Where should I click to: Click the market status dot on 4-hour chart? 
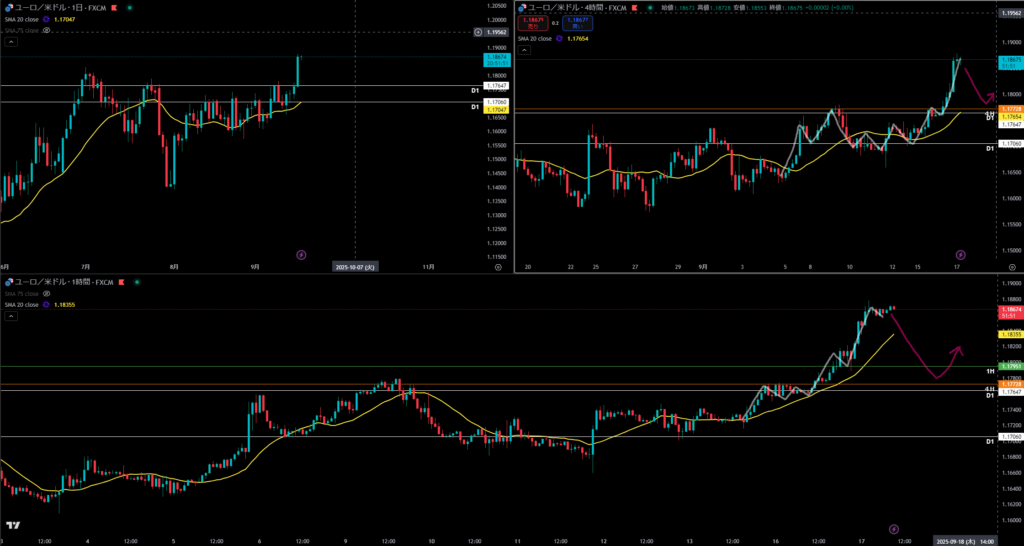point(651,7)
